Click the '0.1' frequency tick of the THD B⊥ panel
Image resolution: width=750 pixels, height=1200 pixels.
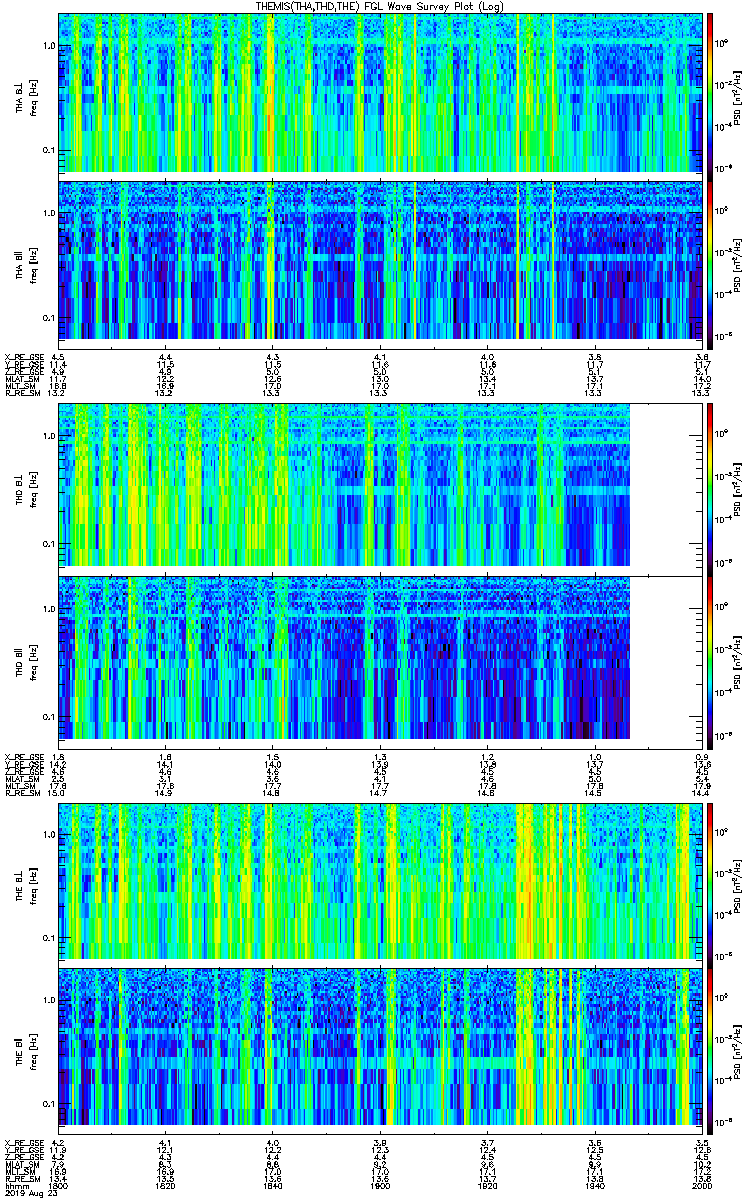[x=49, y=545]
